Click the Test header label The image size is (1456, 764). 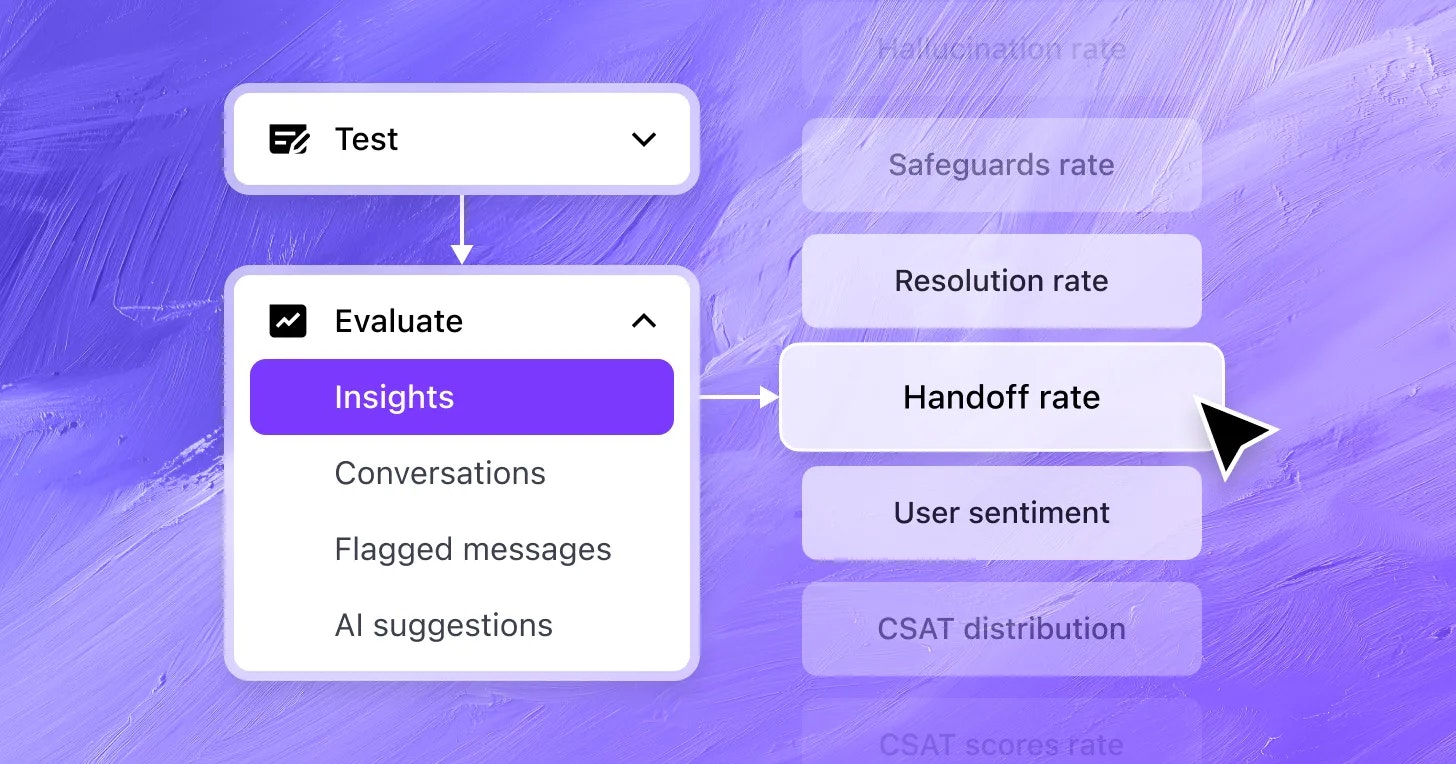pyautogui.click(x=366, y=139)
